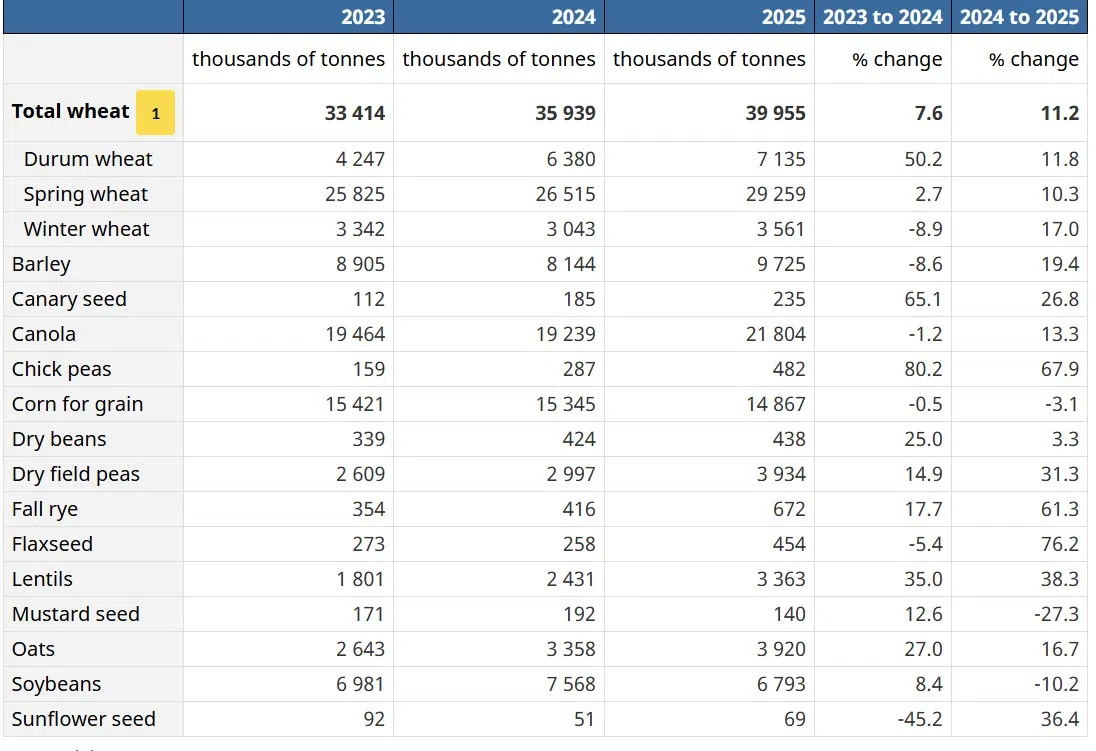Click the Soybeans 2025 value 6 793
This screenshot has height=751, width=1096.
[x=775, y=684]
